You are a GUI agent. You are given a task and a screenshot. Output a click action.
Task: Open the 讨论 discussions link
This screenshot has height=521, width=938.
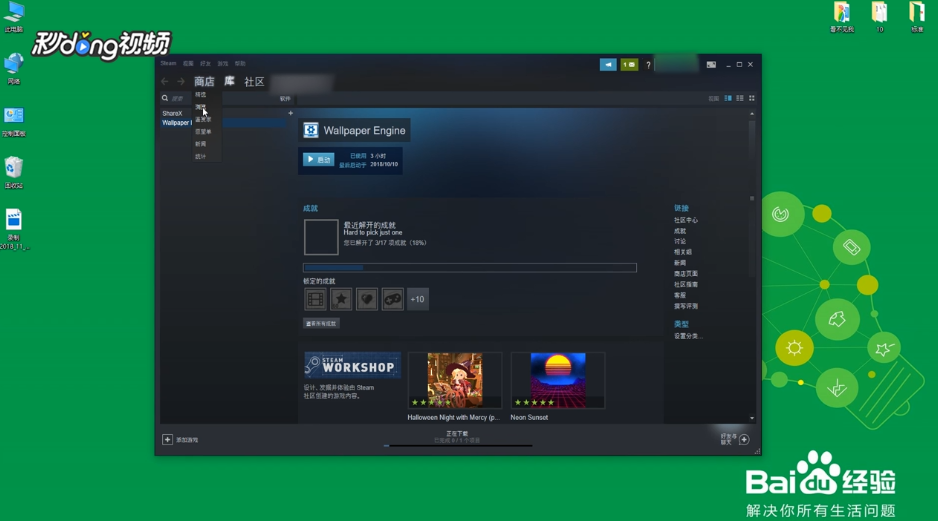coord(680,242)
